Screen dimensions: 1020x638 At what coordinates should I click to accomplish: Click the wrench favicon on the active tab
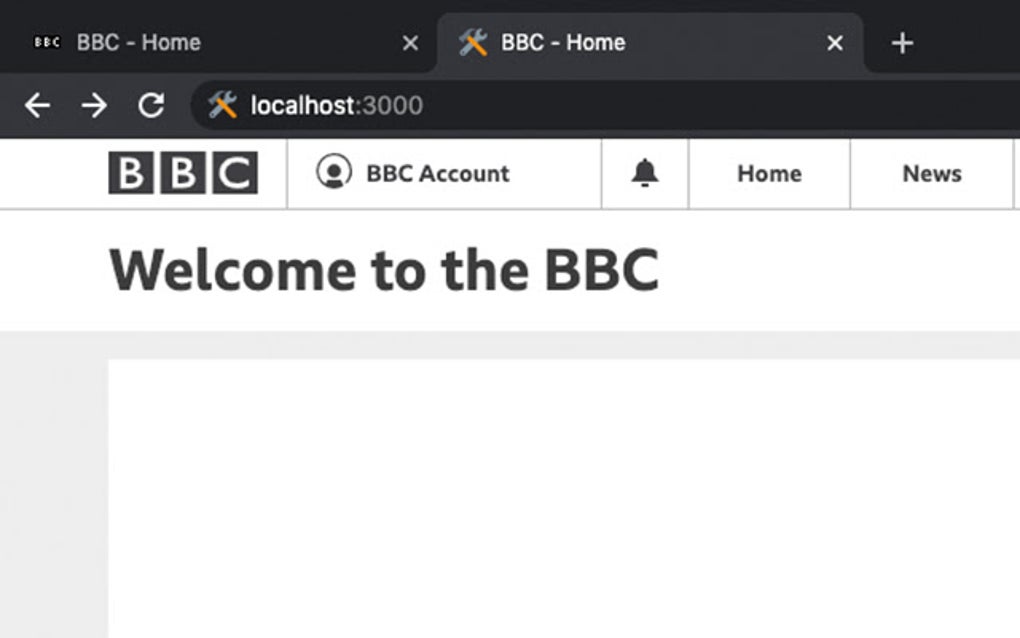pos(472,42)
